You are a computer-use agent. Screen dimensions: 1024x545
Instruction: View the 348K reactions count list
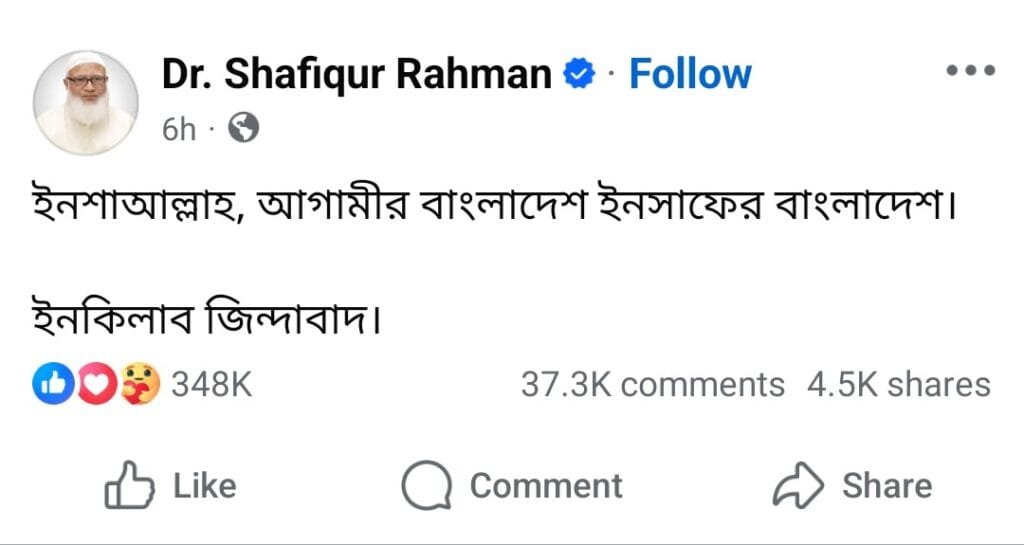211,385
